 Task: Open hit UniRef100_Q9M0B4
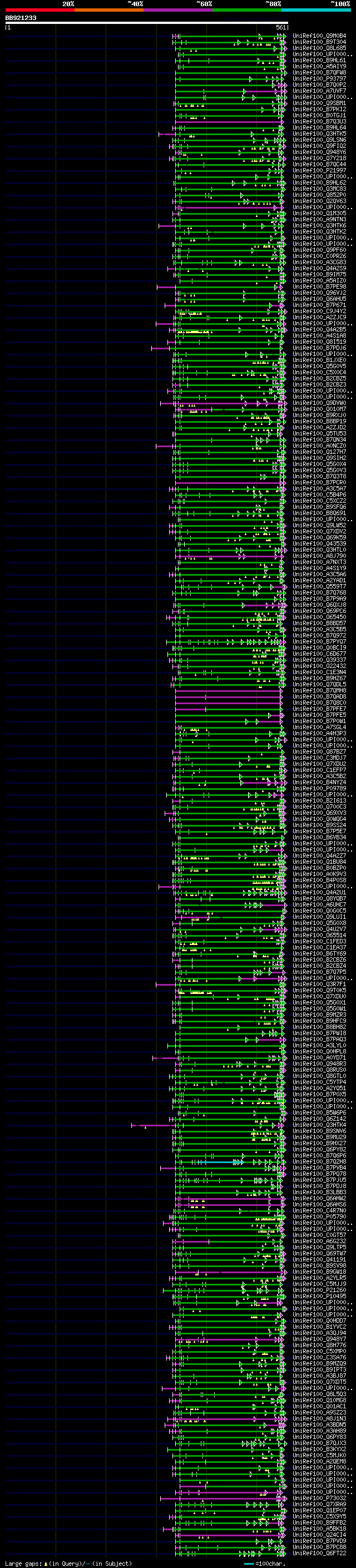click(319, 36)
